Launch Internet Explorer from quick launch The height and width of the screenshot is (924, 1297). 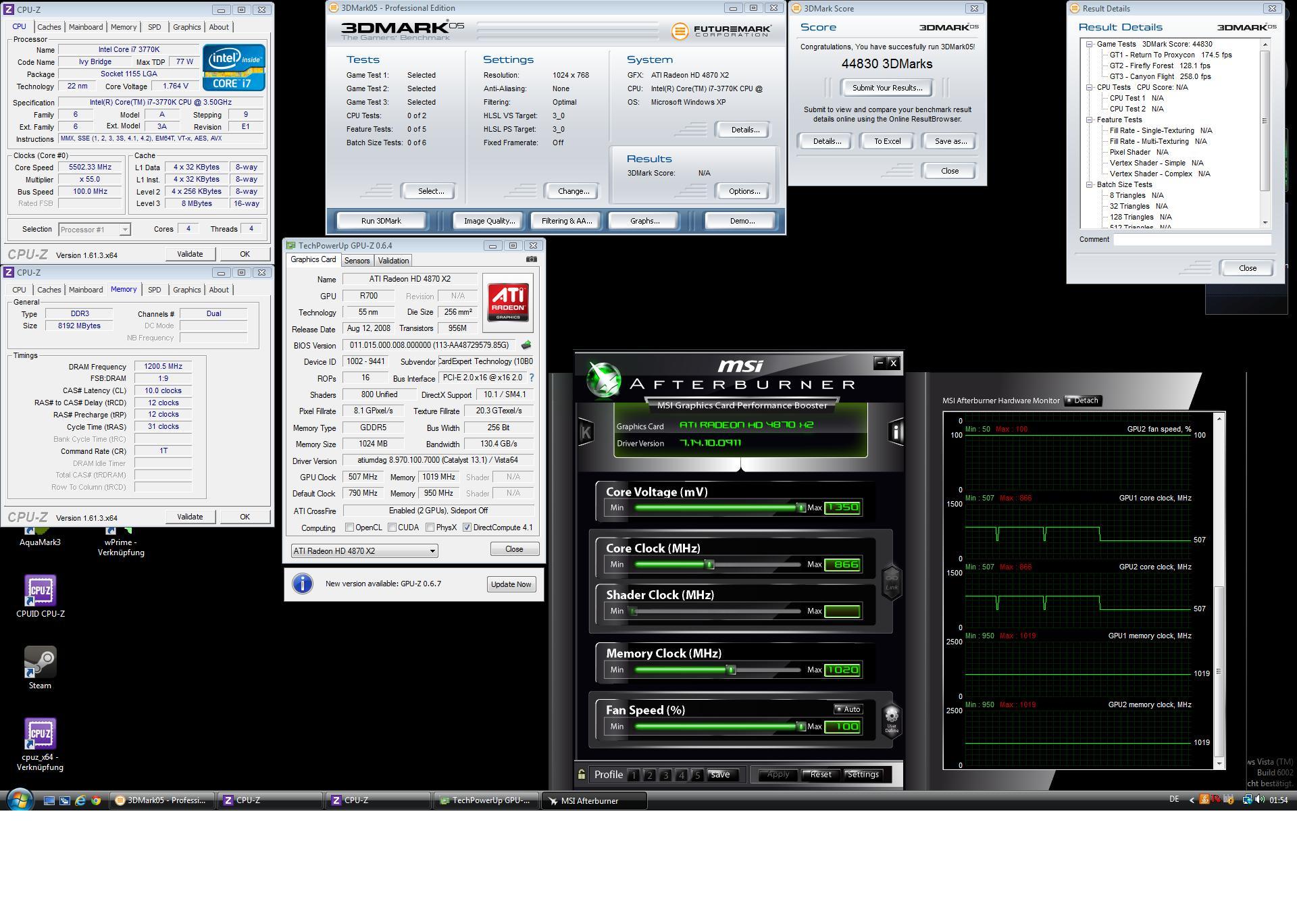[x=80, y=800]
